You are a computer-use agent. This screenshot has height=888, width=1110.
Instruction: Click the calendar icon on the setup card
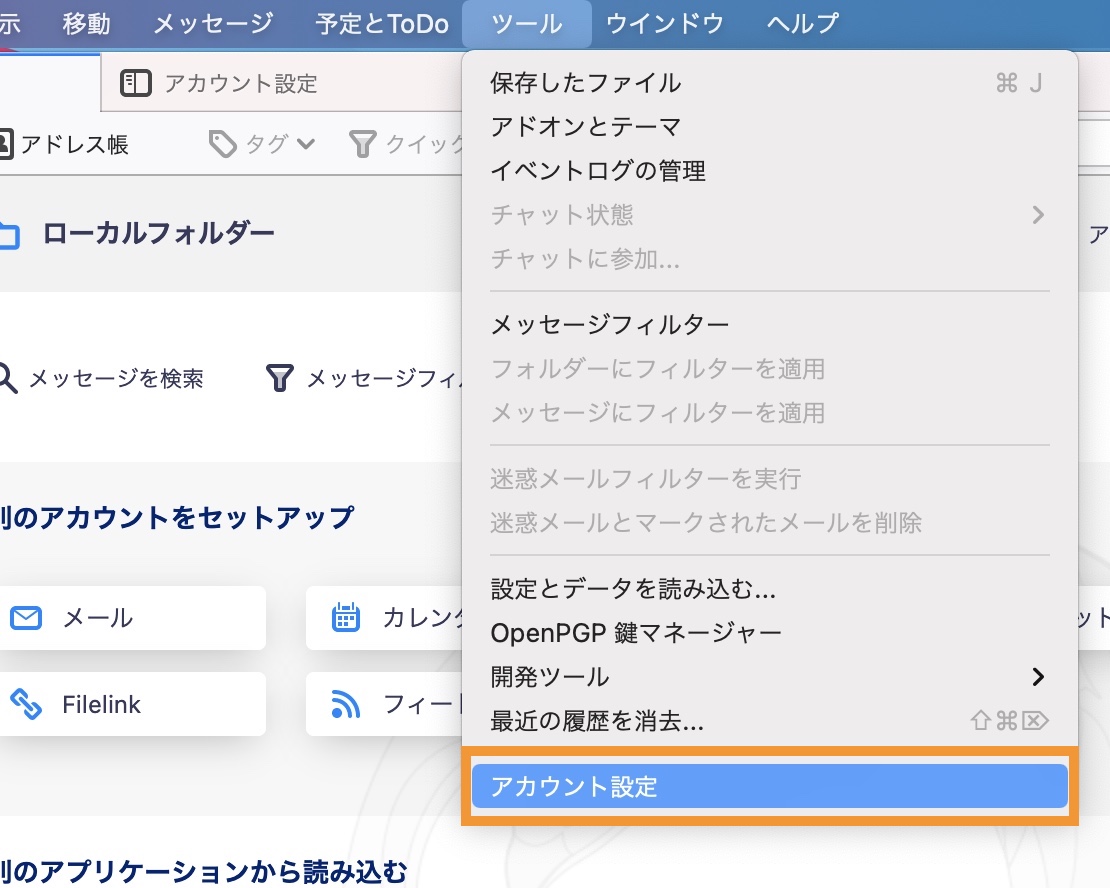pos(346,618)
